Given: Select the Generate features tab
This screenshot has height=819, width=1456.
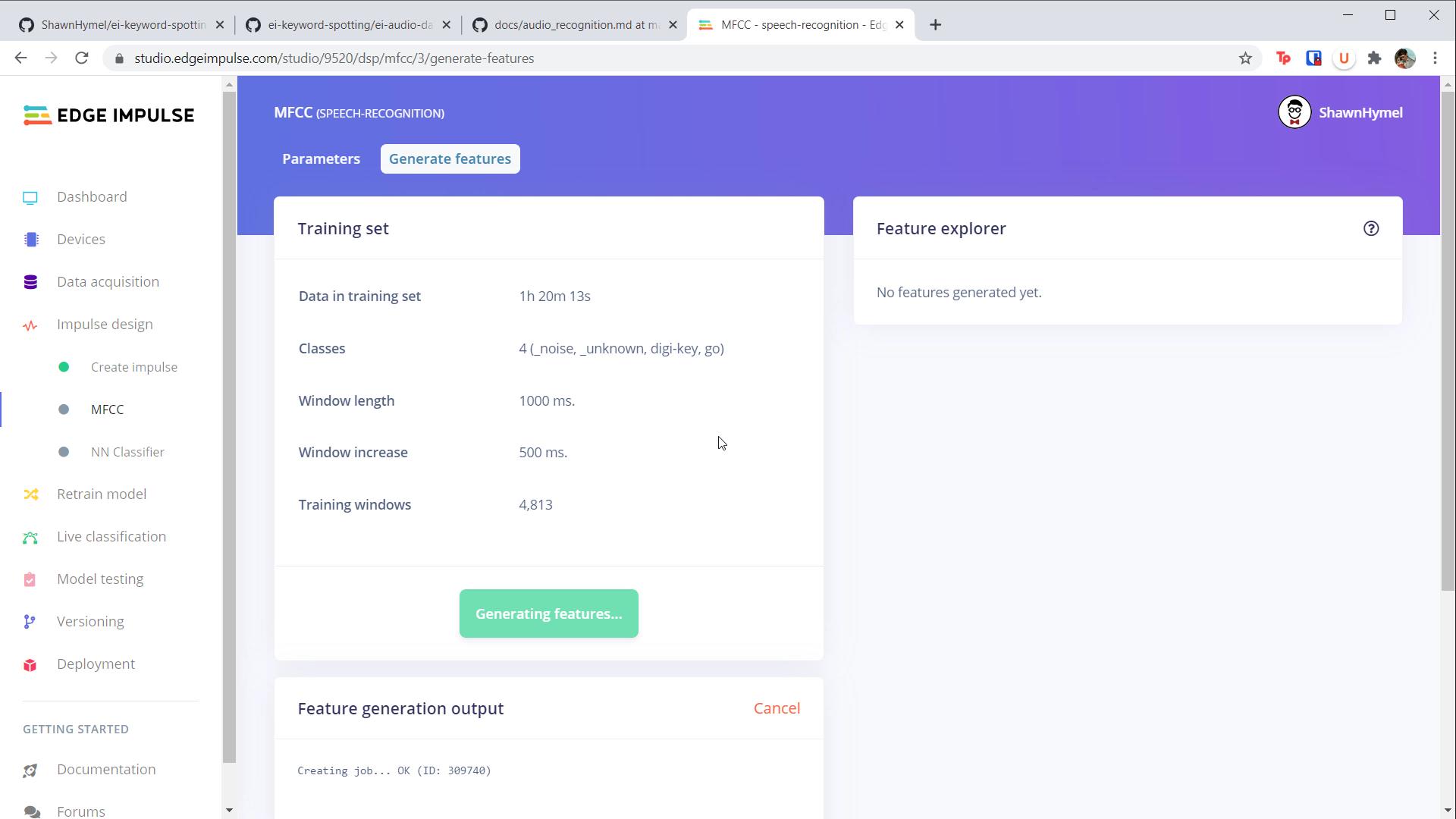Looking at the screenshot, I should [x=450, y=158].
